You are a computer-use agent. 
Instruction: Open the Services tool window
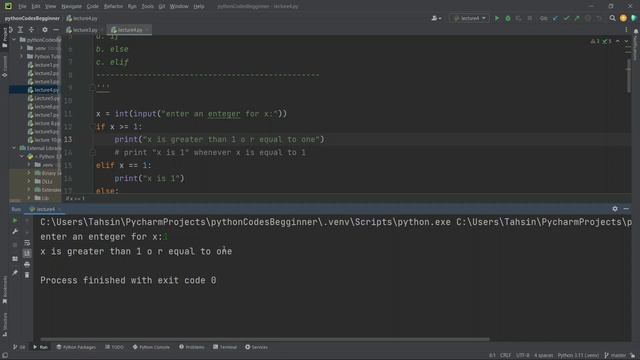[x=256, y=347]
